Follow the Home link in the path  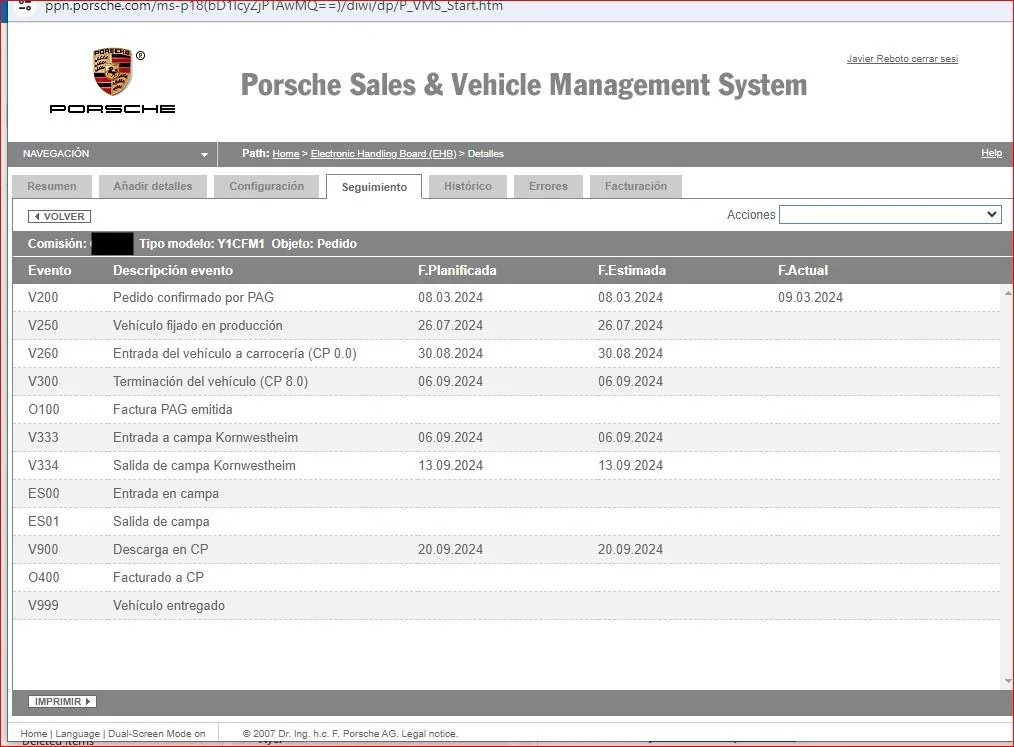286,154
